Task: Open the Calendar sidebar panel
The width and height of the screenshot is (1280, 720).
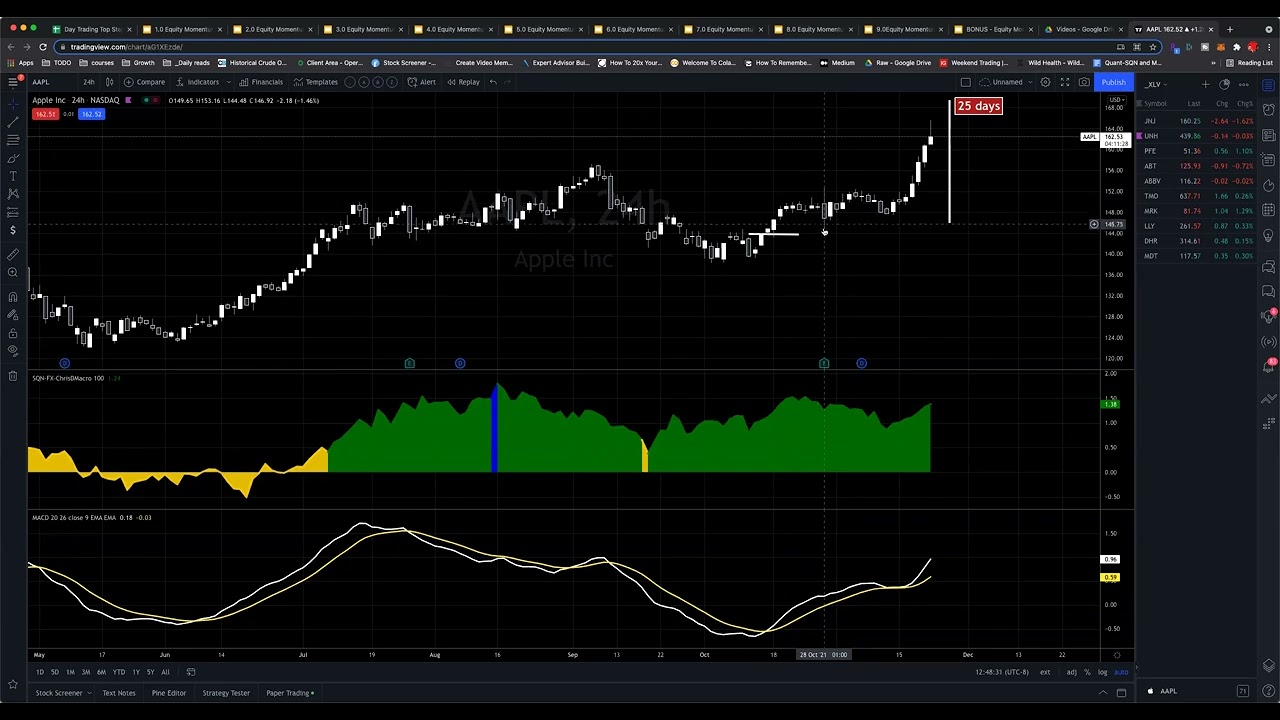Action: 1269,210
